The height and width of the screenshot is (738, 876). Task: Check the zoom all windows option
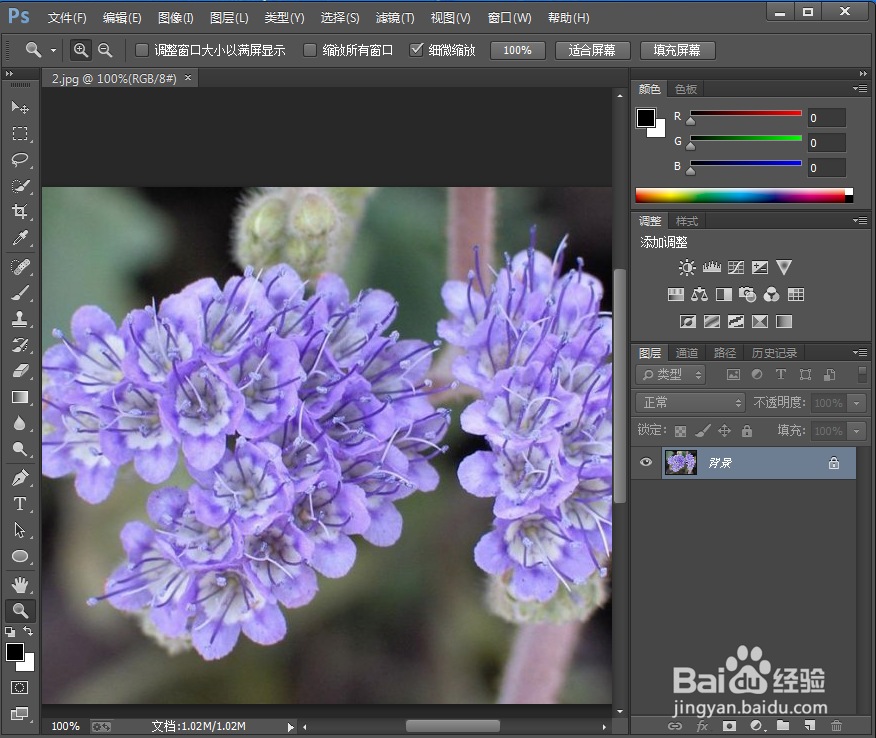point(310,50)
